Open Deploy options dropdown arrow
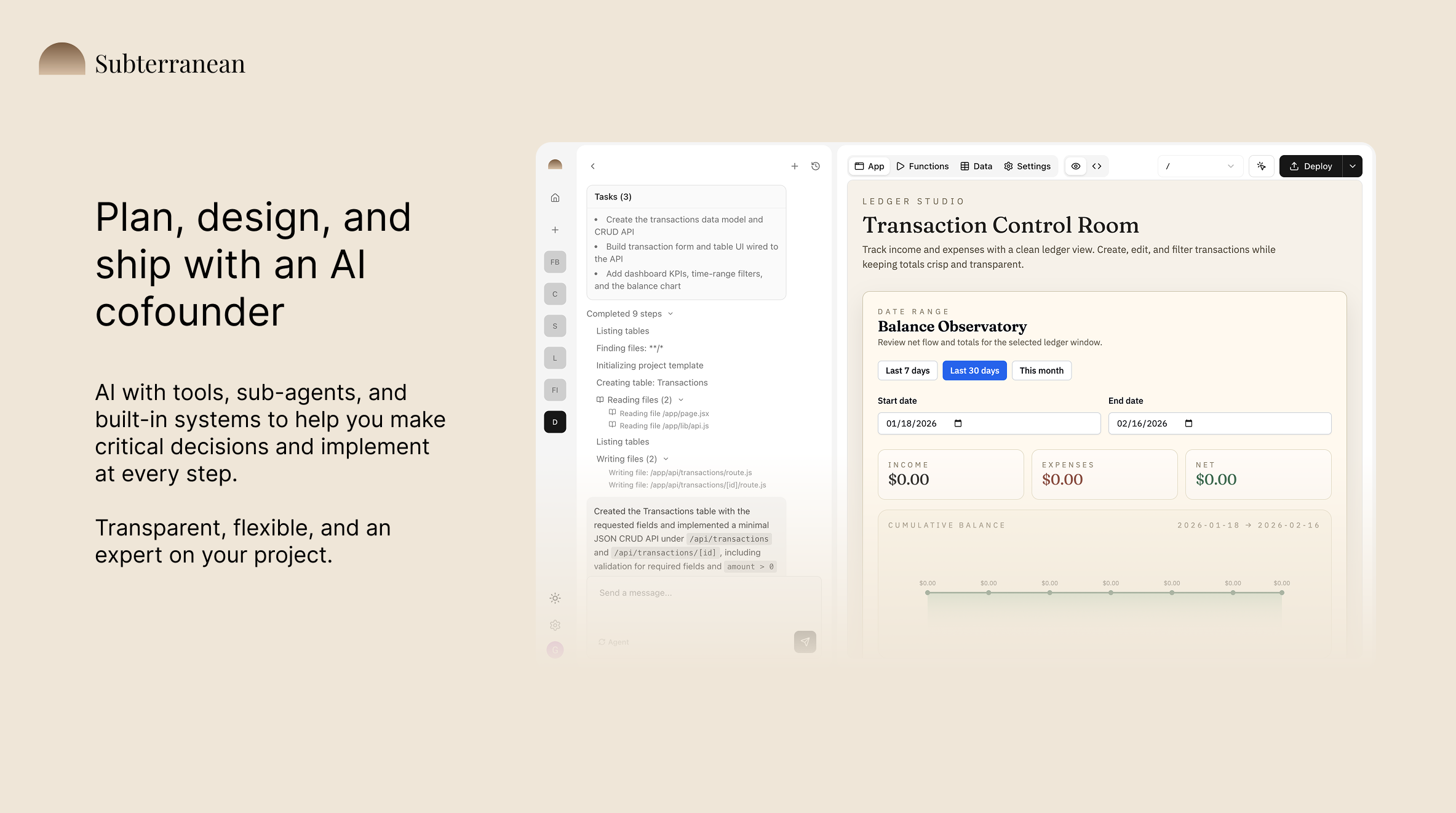1456x813 pixels. 1352,166
